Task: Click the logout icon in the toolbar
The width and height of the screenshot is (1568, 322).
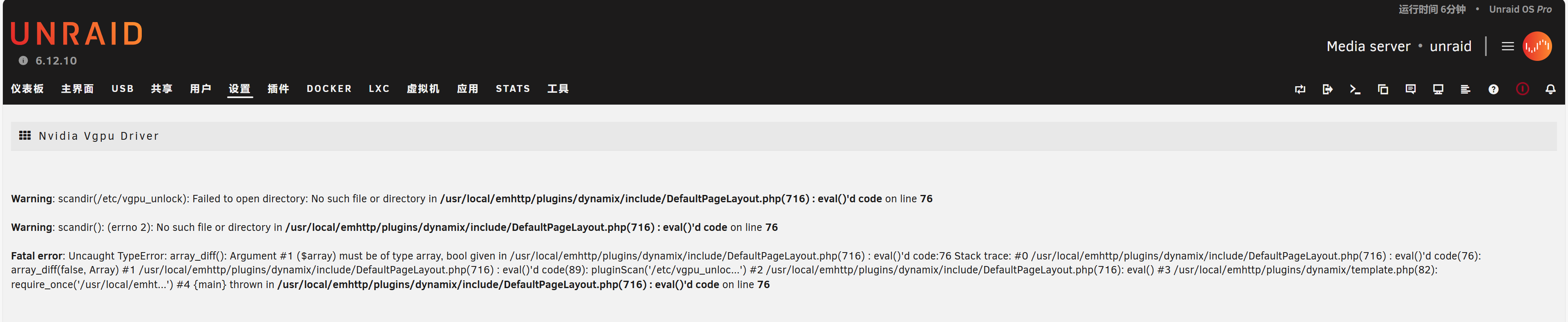Action: point(1327,89)
